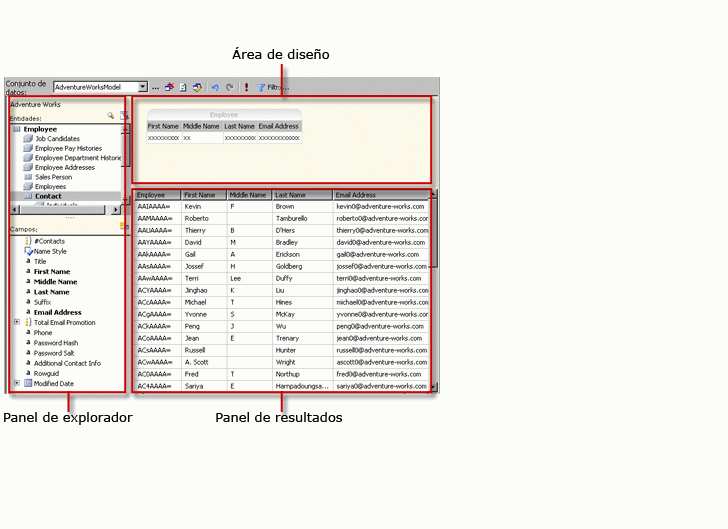This screenshot has width=728, height=529.
Task: Click the Modified Date calendar icon
Action: (x=28, y=383)
